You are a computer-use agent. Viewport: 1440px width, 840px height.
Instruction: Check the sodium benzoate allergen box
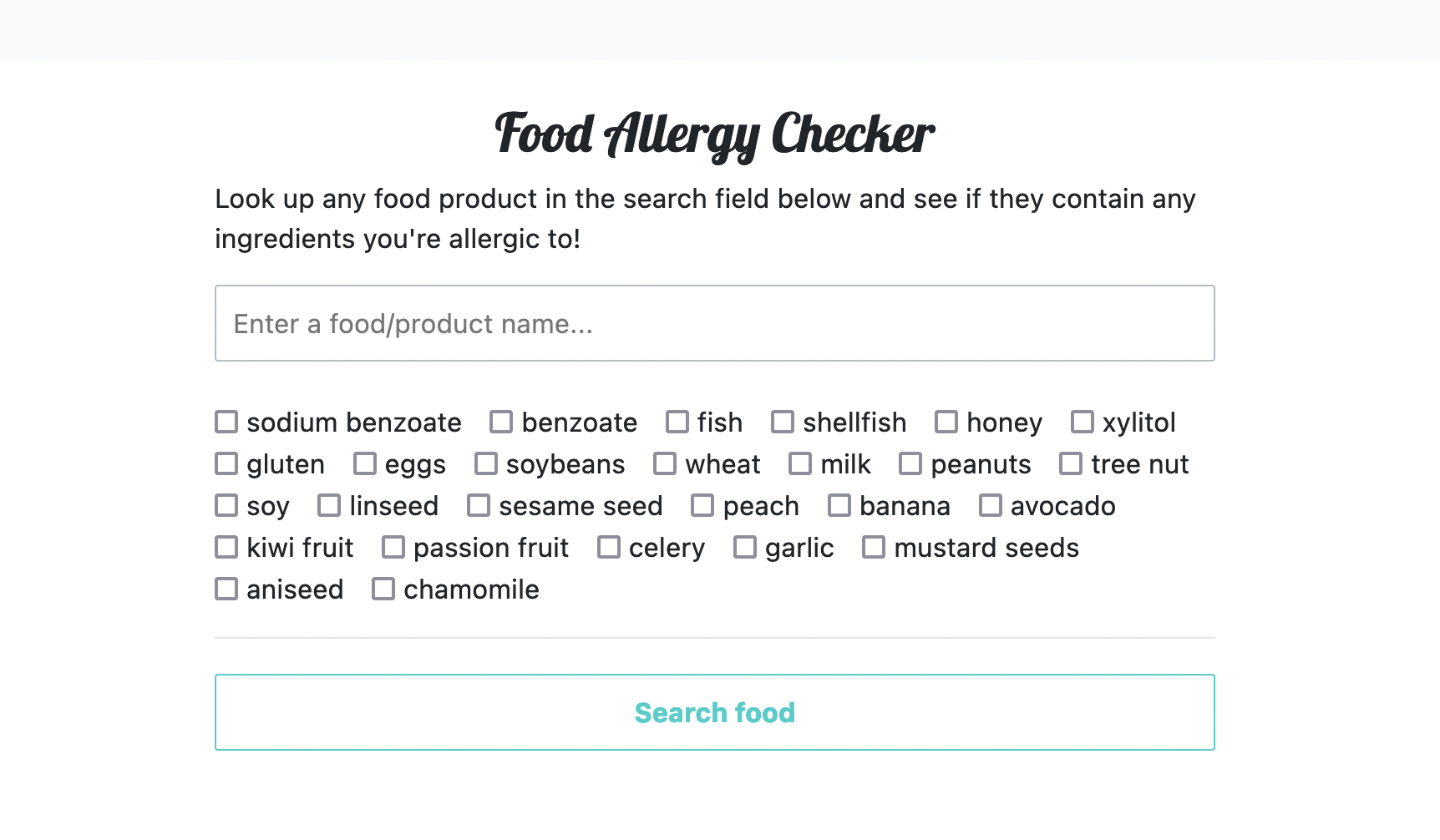(226, 422)
